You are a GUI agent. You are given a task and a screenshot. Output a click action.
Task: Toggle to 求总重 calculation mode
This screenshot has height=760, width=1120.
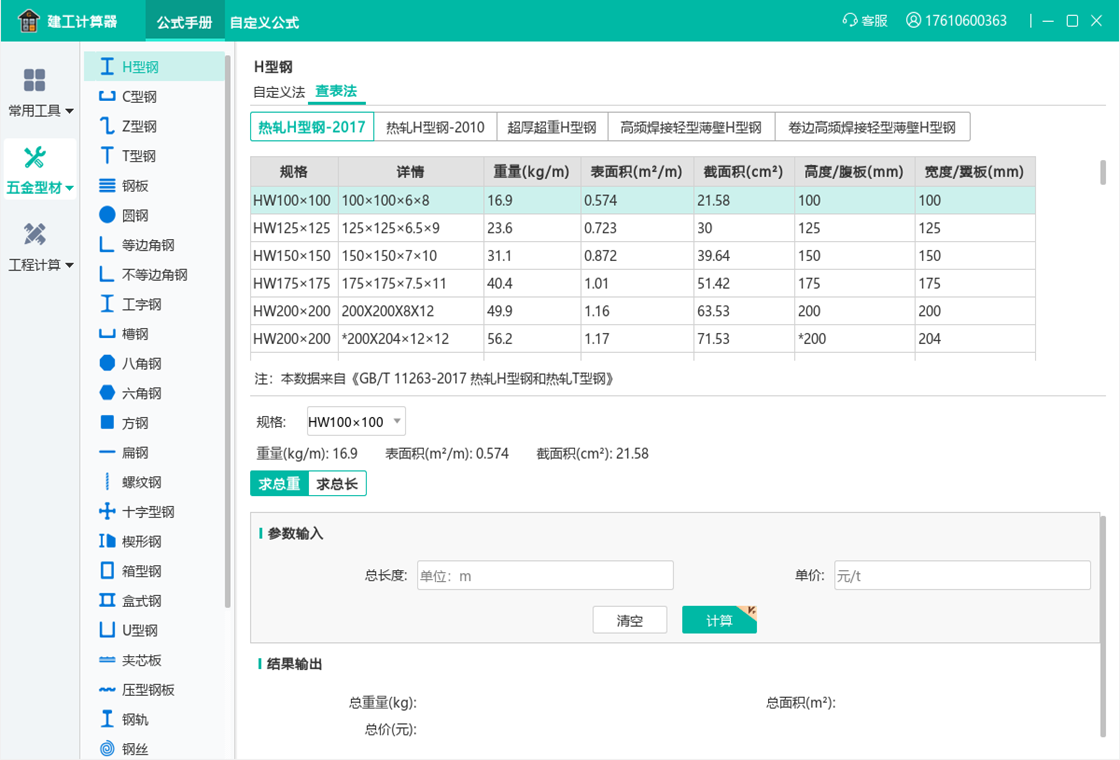coord(279,484)
